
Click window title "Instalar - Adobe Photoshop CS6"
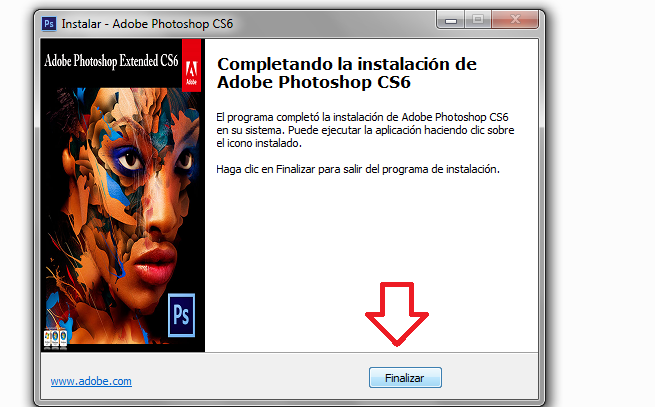pos(147,24)
